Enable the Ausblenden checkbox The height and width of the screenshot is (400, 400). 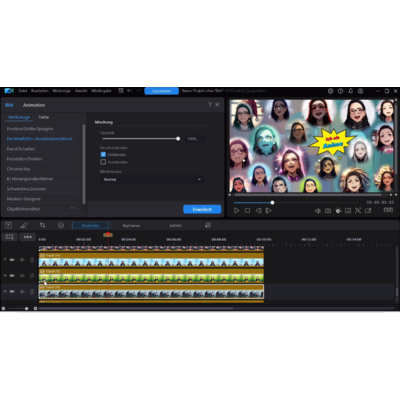103,162
